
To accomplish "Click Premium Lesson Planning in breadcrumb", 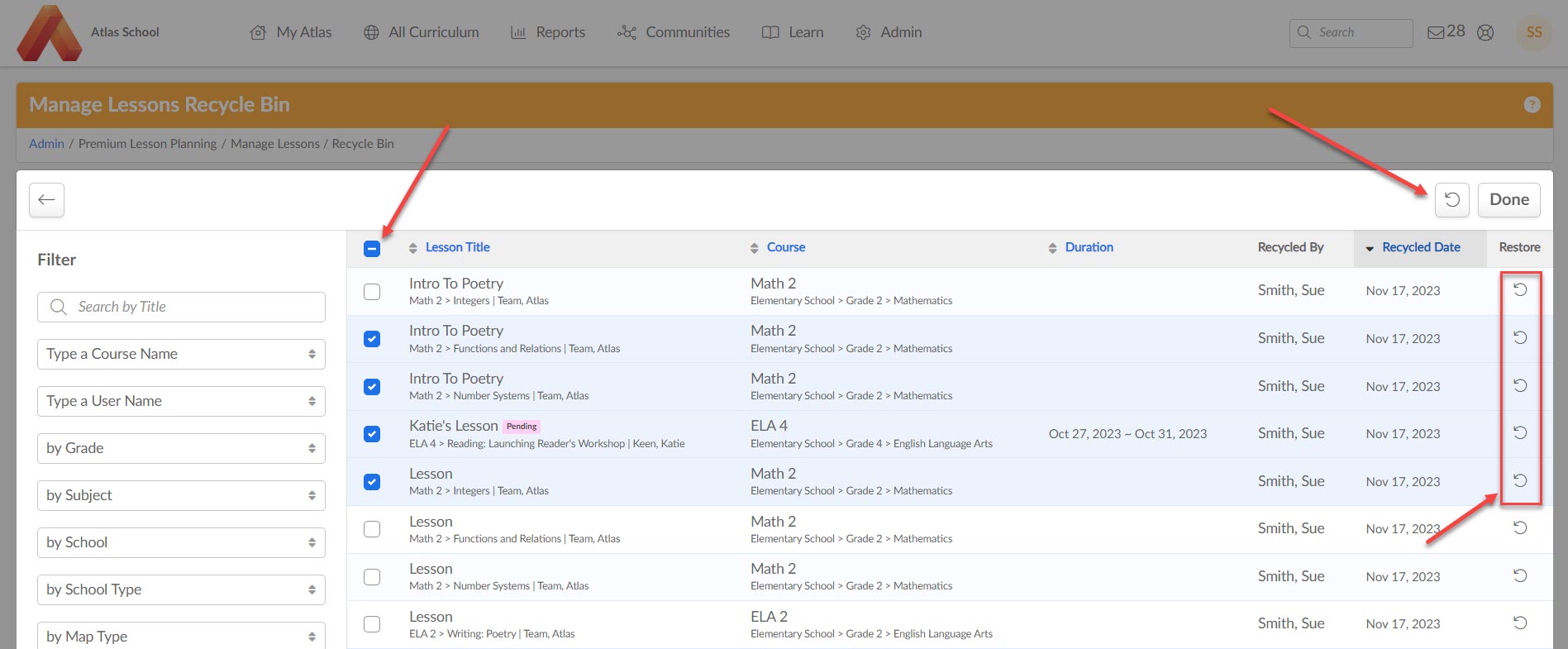I will click(x=147, y=144).
